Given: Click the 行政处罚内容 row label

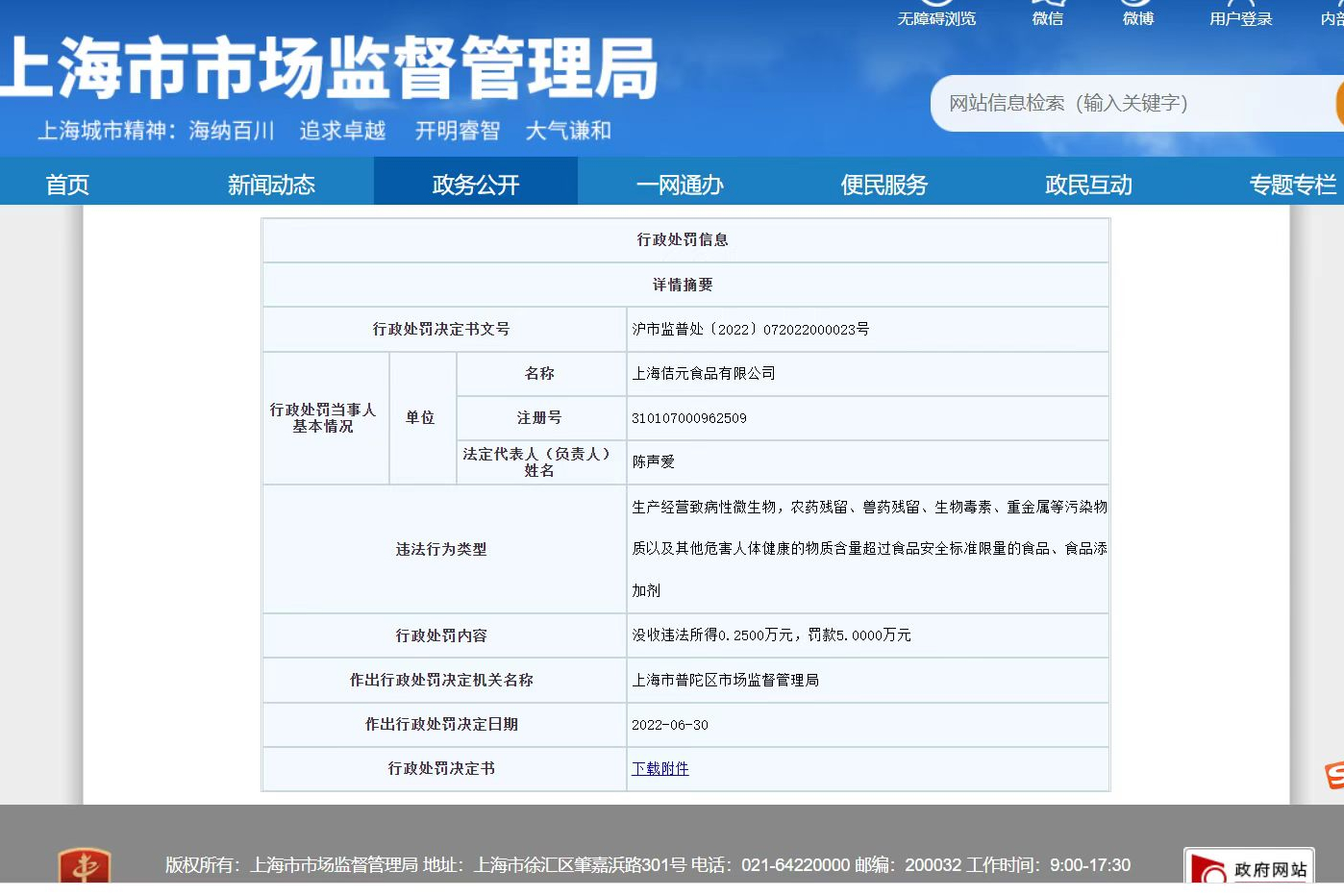Looking at the screenshot, I should [x=441, y=635].
